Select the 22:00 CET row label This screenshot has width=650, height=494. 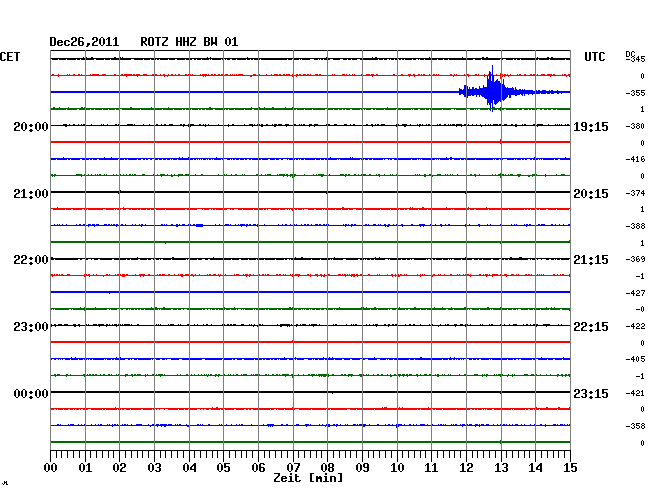coord(31,260)
